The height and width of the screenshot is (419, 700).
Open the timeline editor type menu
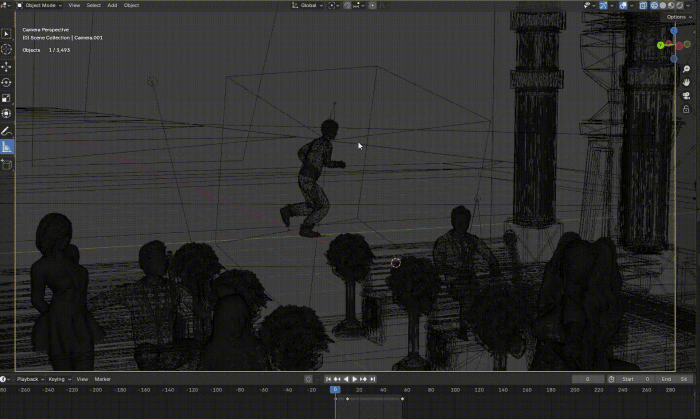point(4,379)
